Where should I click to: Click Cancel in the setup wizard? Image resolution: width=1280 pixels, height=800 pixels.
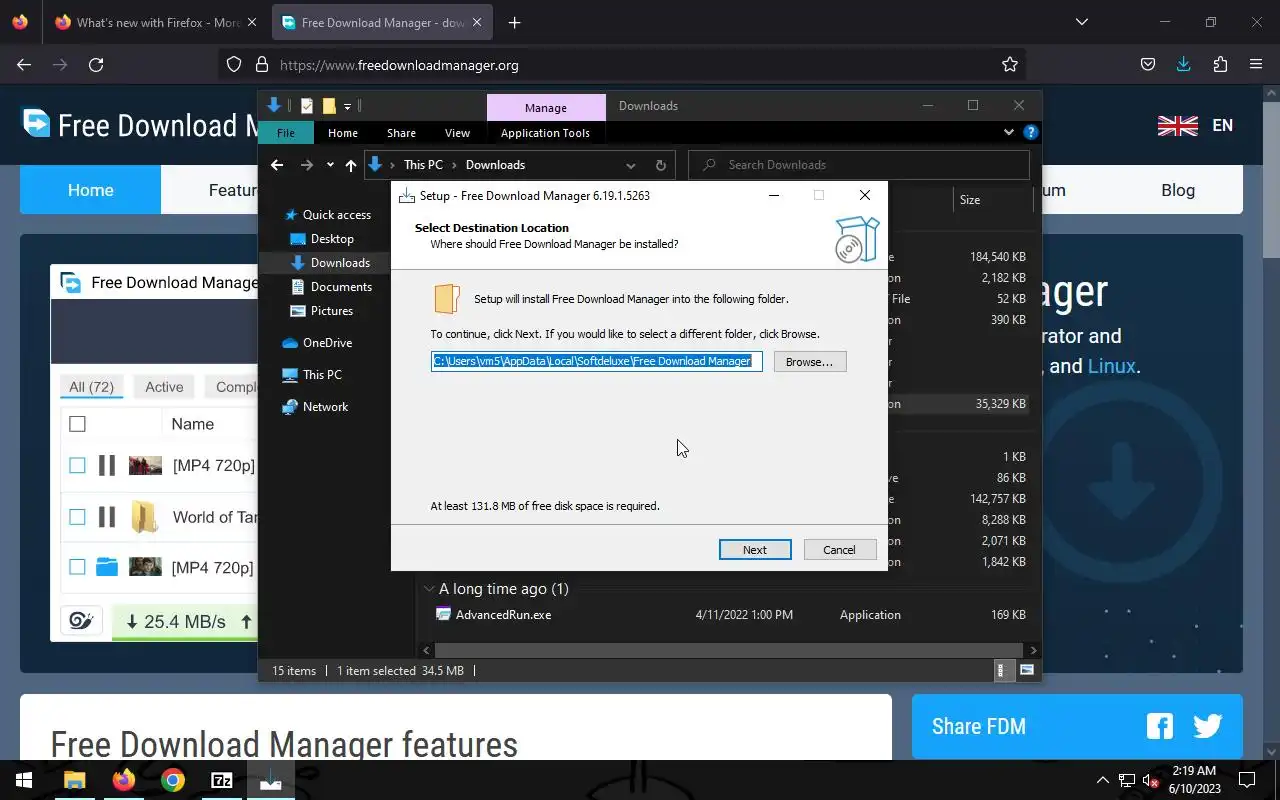[839, 549]
